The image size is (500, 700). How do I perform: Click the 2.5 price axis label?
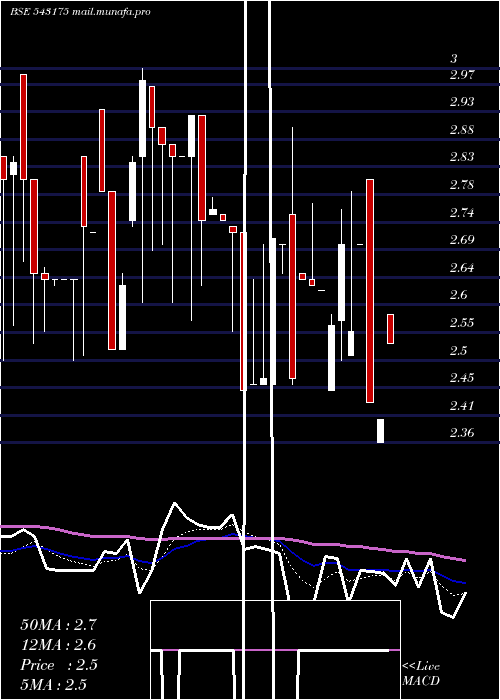(458, 350)
